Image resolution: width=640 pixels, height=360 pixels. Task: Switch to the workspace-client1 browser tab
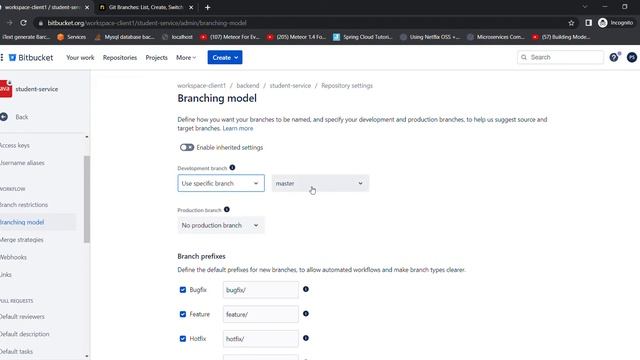click(x=43, y=7)
